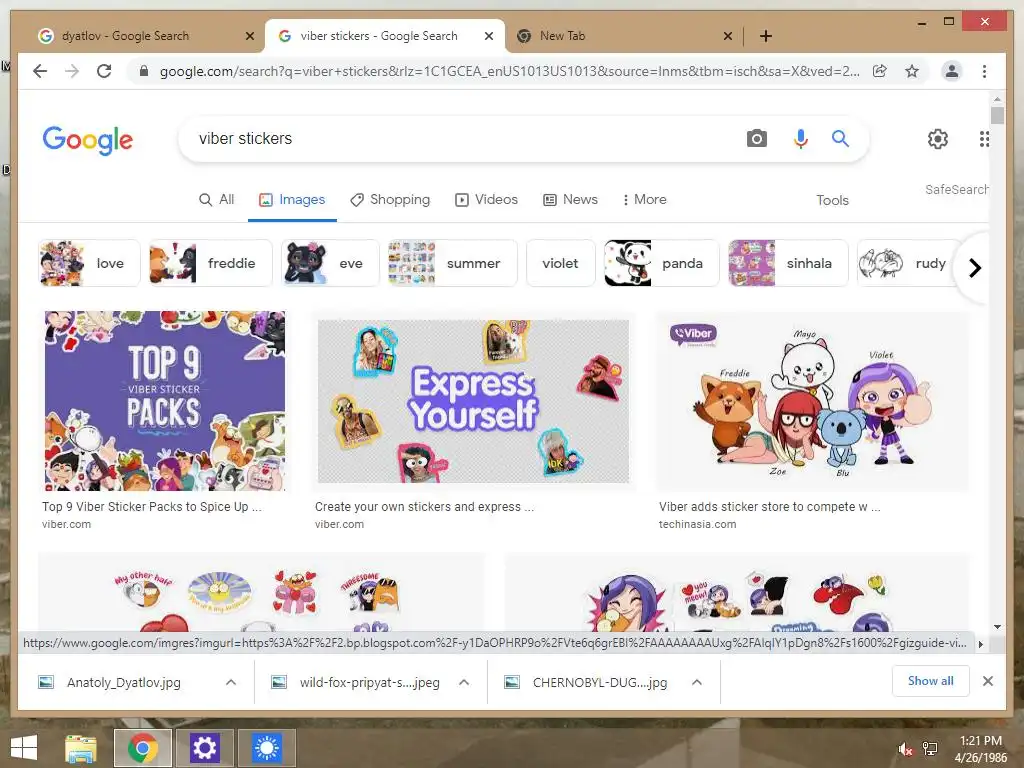The image size is (1024, 768).
Task: Open 'Create your own stickers and express' link
Action: coord(424,507)
